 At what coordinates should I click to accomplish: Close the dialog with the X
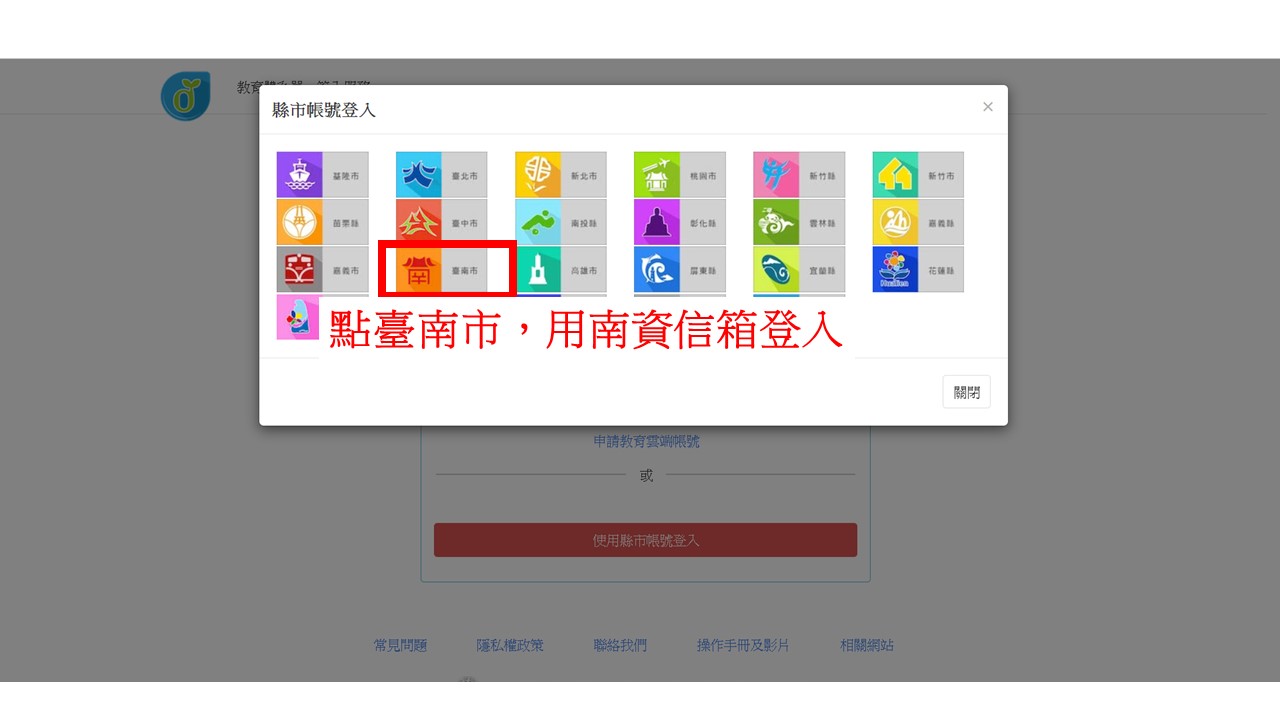click(988, 107)
